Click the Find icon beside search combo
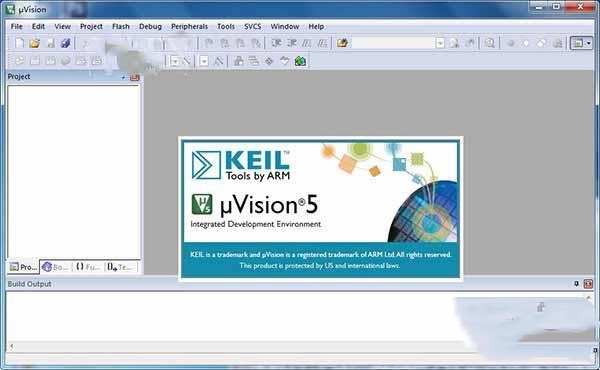Image resolution: width=600 pixels, height=370 pixels. tap(454, 43)
